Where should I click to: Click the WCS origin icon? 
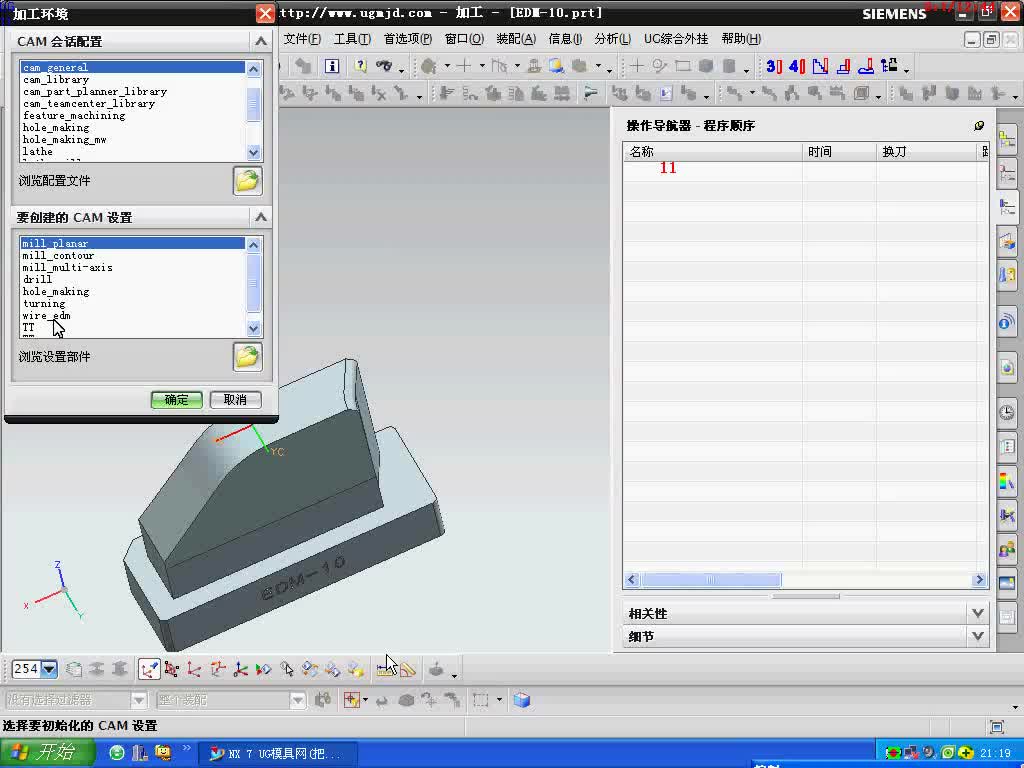pyautogui.click(x=194, y=669)
